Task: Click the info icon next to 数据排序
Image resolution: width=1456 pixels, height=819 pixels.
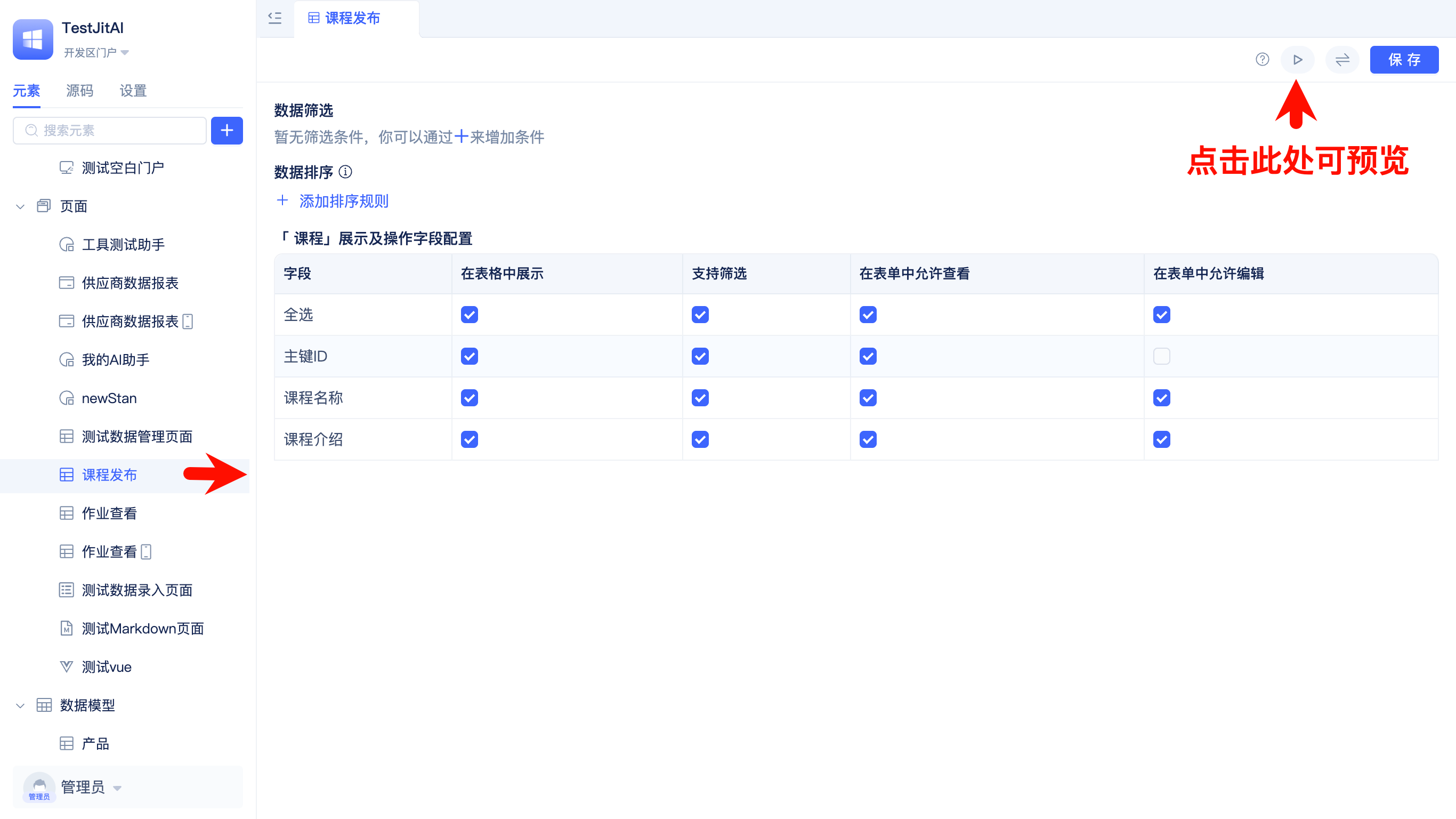Action: pyautogui.click(x=345, y=172)
